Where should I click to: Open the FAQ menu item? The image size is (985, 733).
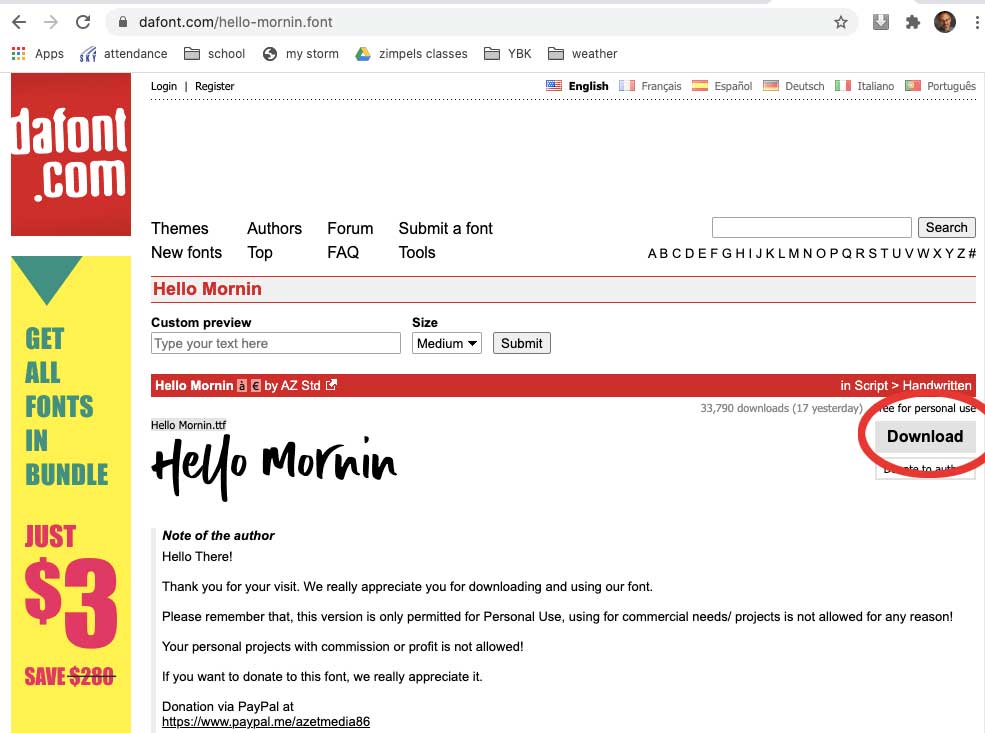343,252
